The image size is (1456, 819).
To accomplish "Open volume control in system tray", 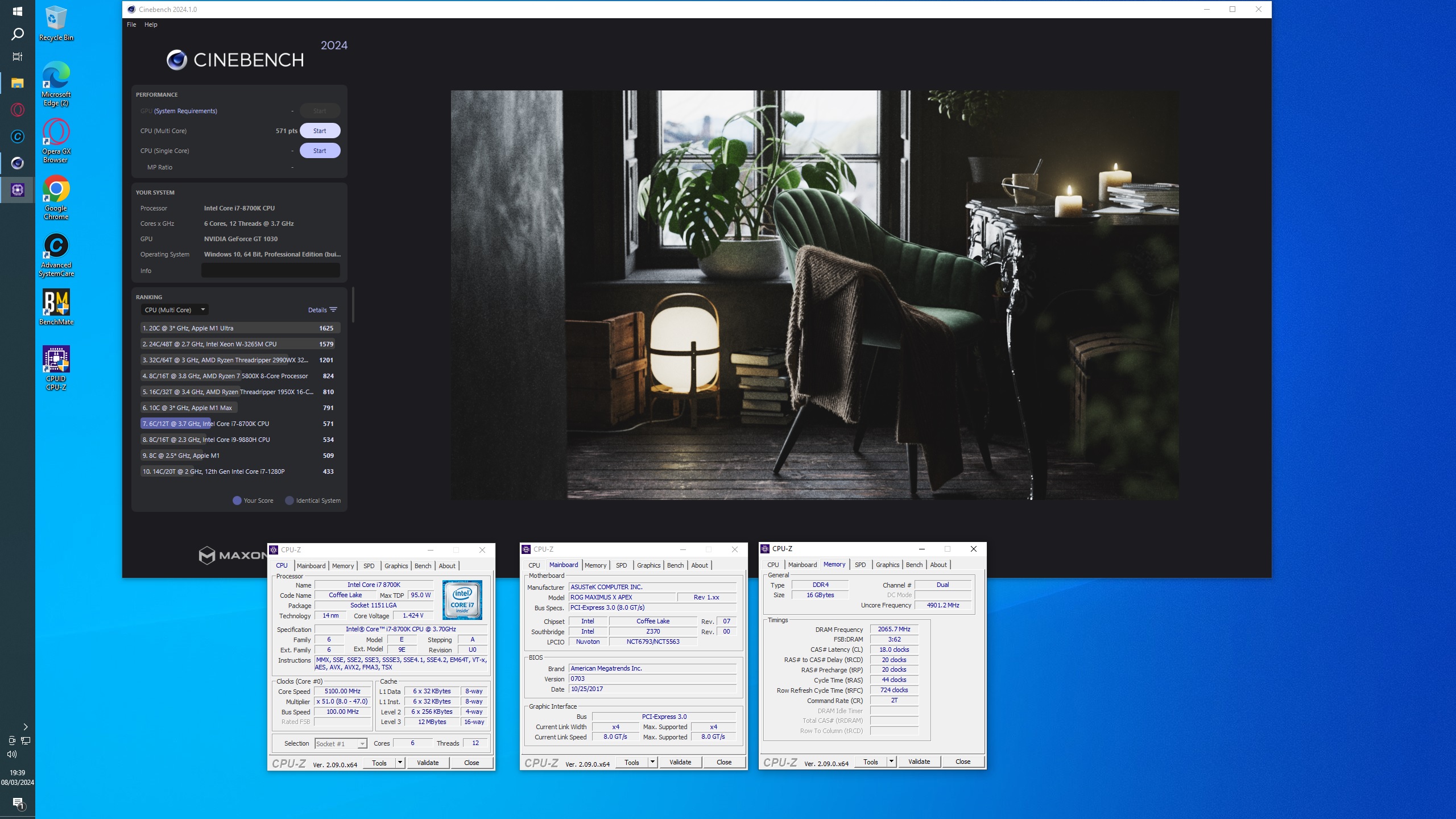I will coord(12,754).
